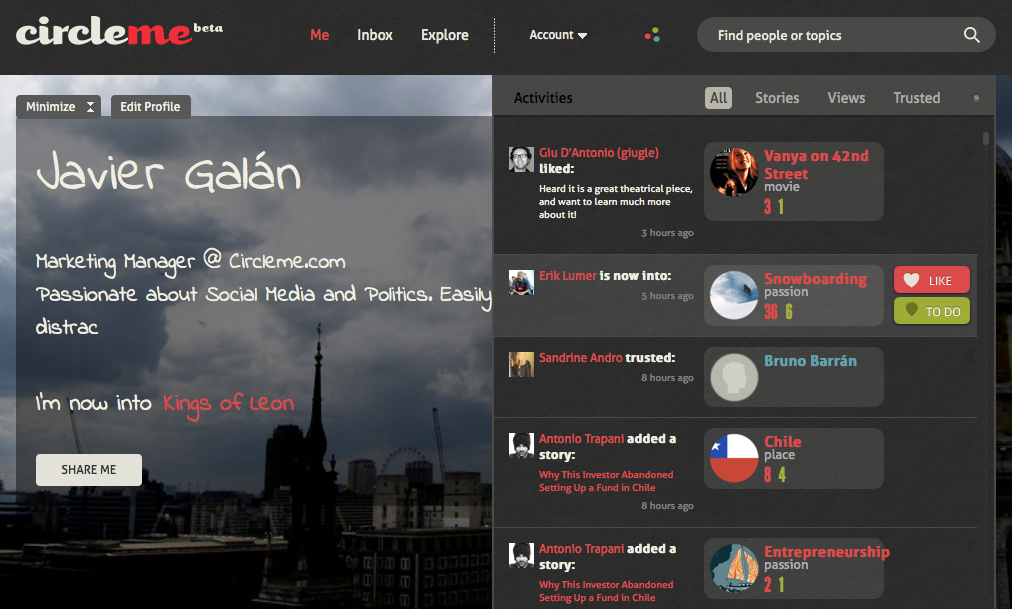
Task: Click the Entrepreneurship passion icon
Action: pos(733,568)
